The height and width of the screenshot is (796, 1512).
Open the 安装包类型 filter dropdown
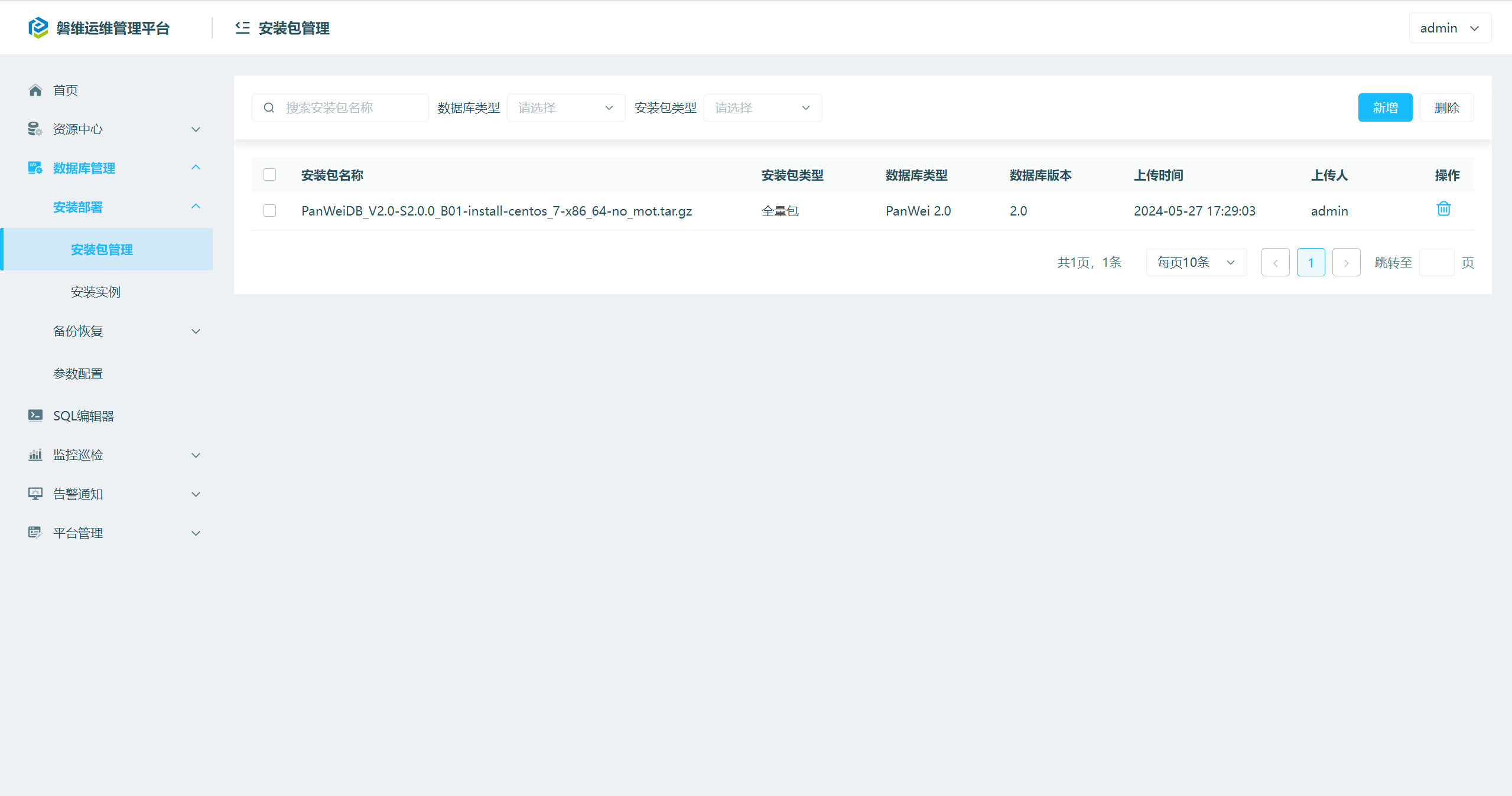pyautogui.click(x=762, y=108)
